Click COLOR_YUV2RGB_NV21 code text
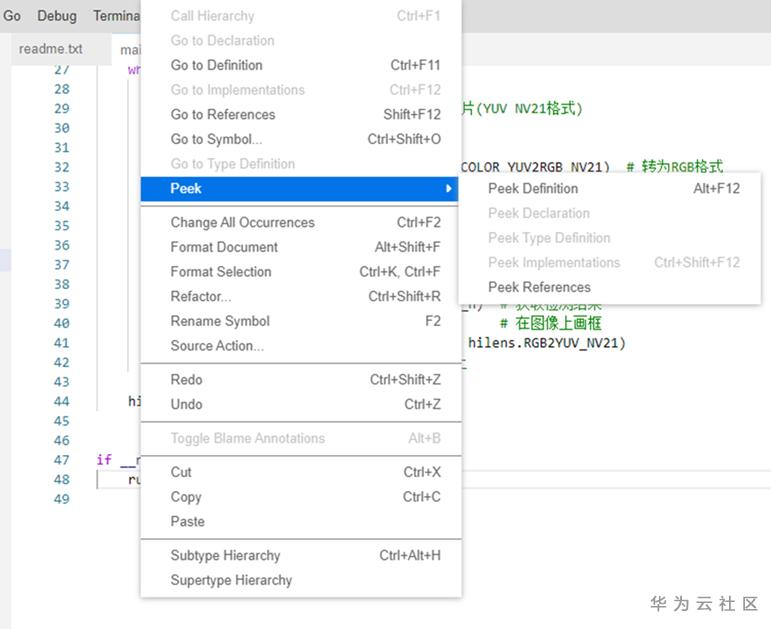 click(534, 167)
